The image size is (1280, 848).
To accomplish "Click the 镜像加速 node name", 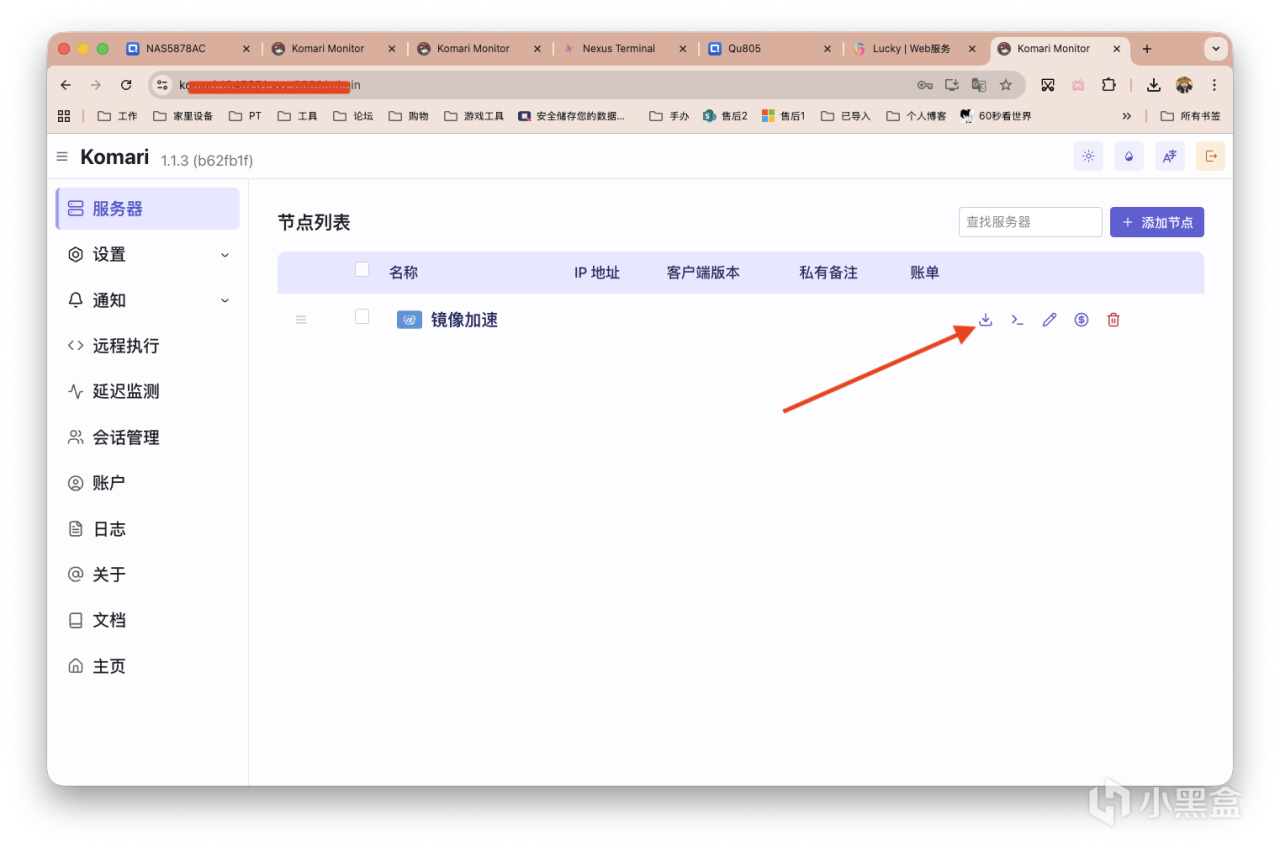I will pyautogui.click(x=464, y=320).
